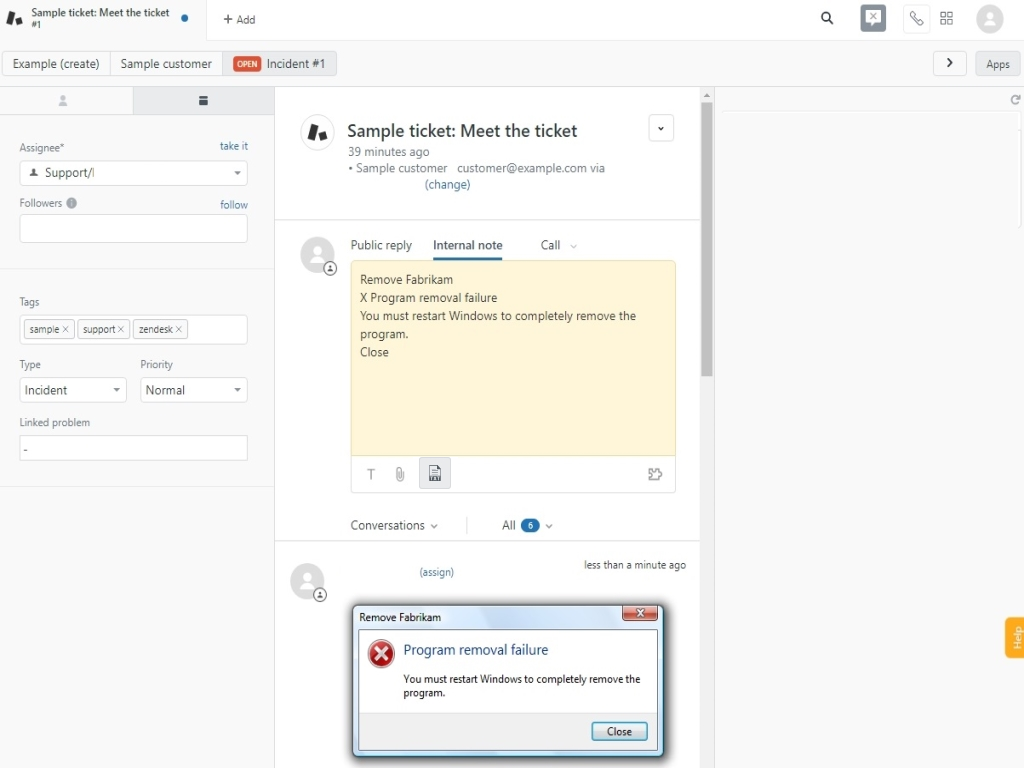
Task: Open the Type dropdown set to Incident
Action: coord(73,390)
